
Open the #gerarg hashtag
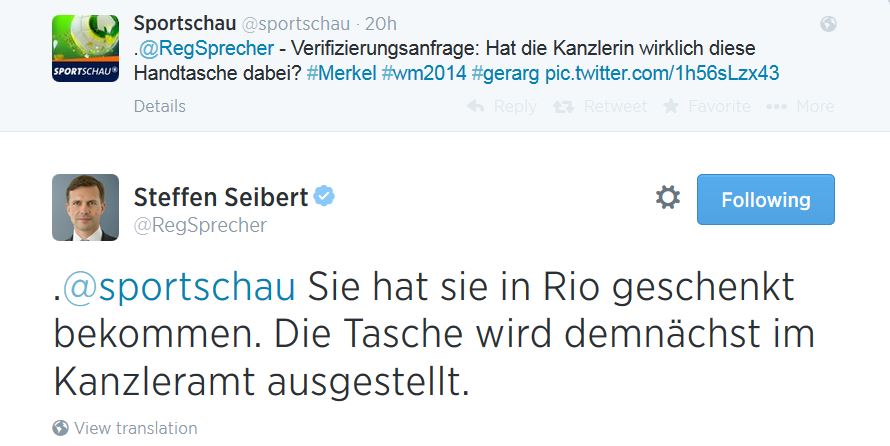tap(506, 73)
